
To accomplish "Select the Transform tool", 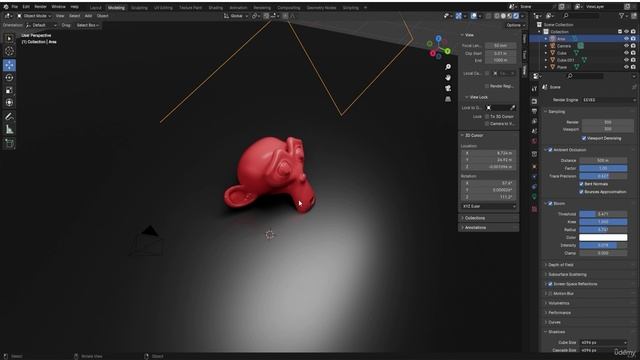I will click(9, 102).
